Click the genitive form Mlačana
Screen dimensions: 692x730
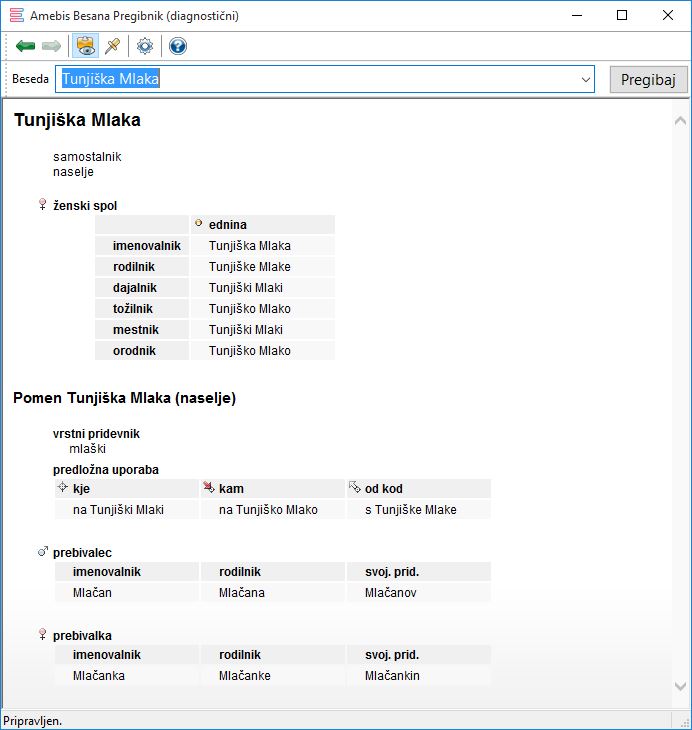(242, 593)
